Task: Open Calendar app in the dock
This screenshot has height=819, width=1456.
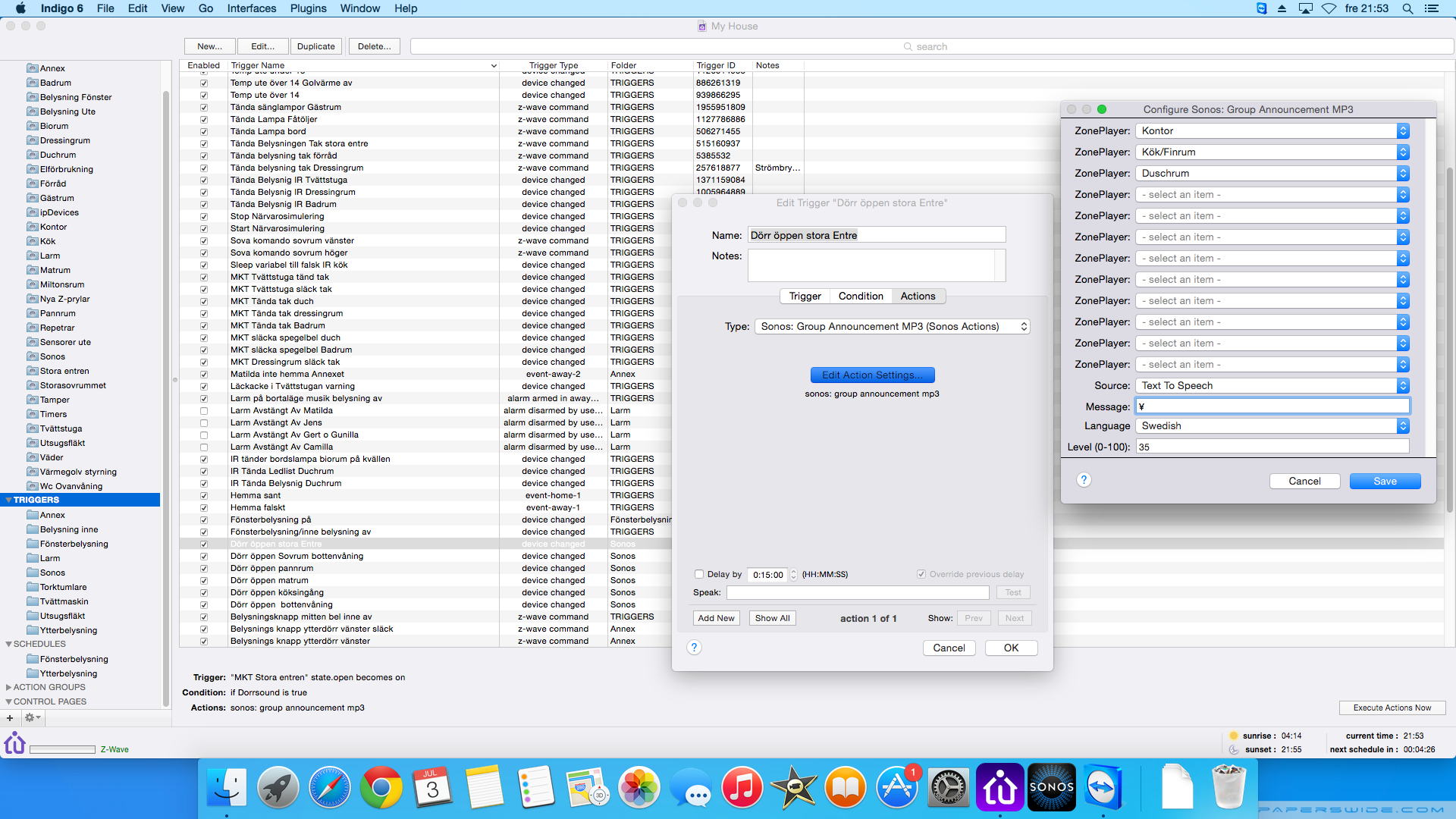Action: [433, 787]
